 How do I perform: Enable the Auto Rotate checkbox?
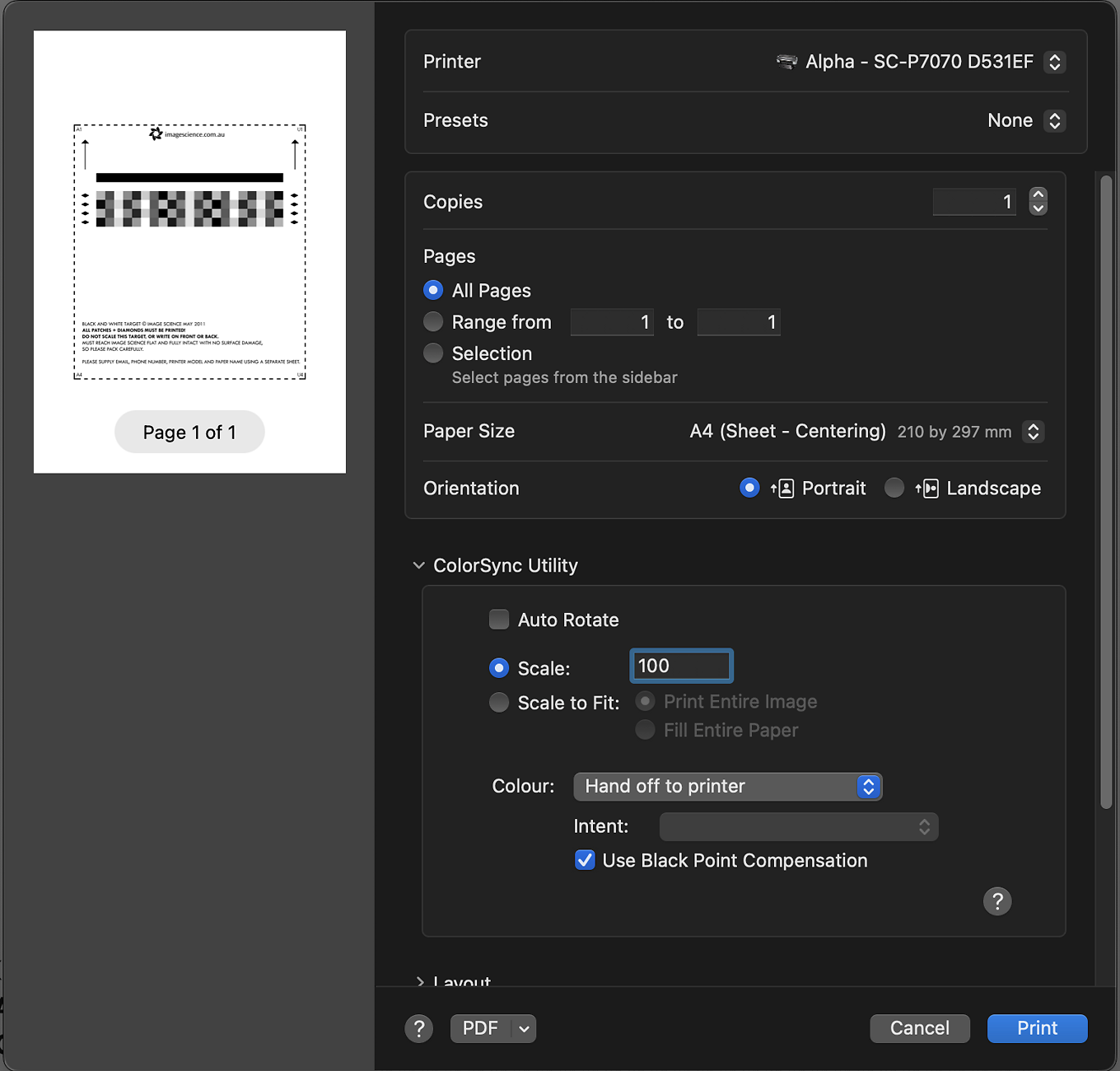pos(499,619)
